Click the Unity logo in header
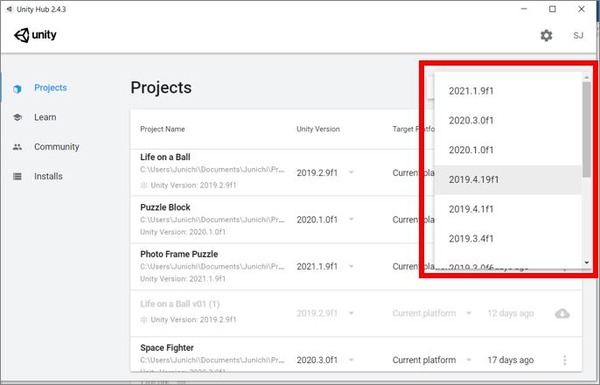 [35, 35]
